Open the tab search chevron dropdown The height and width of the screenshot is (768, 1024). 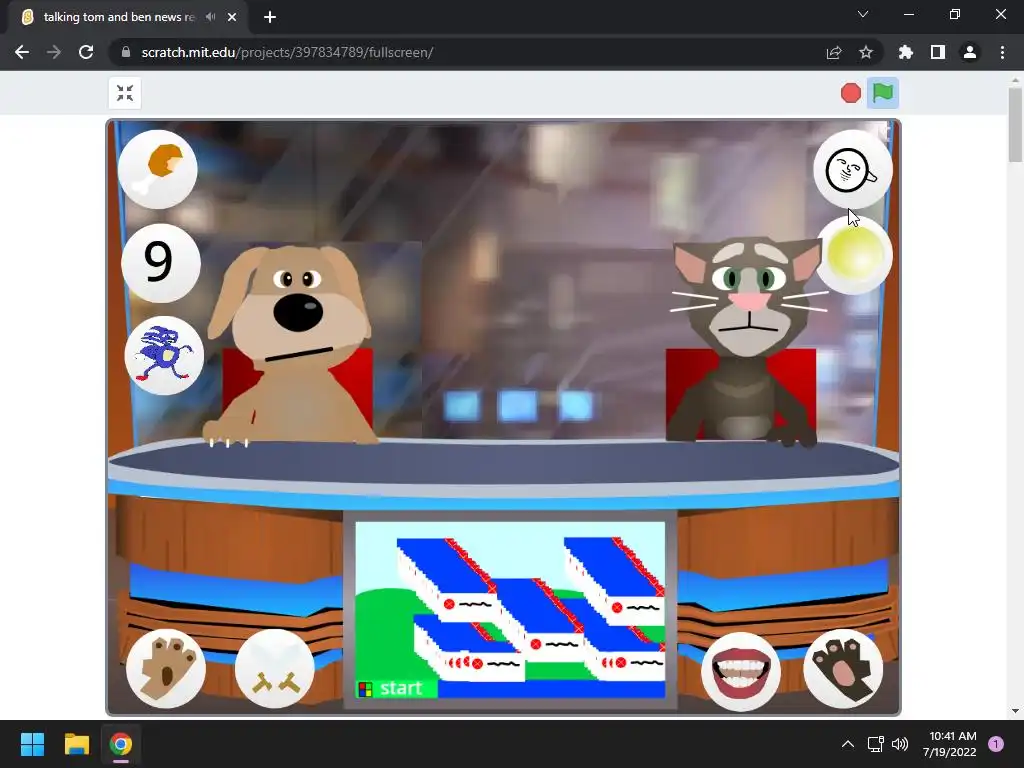pos(863,14)
